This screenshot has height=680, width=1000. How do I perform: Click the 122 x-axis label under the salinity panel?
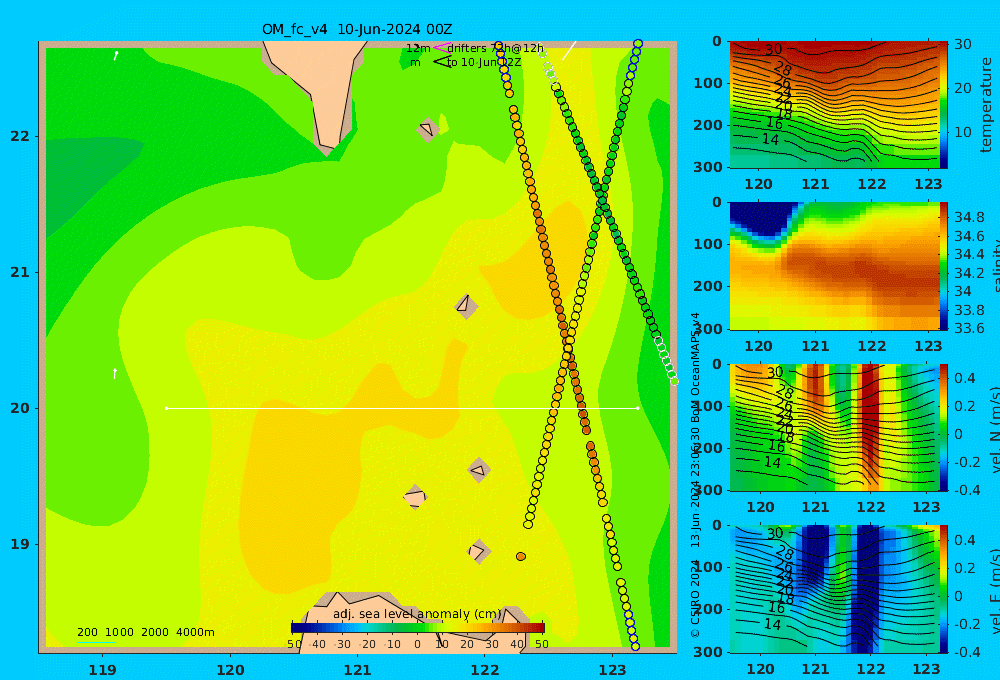[872, 346]
